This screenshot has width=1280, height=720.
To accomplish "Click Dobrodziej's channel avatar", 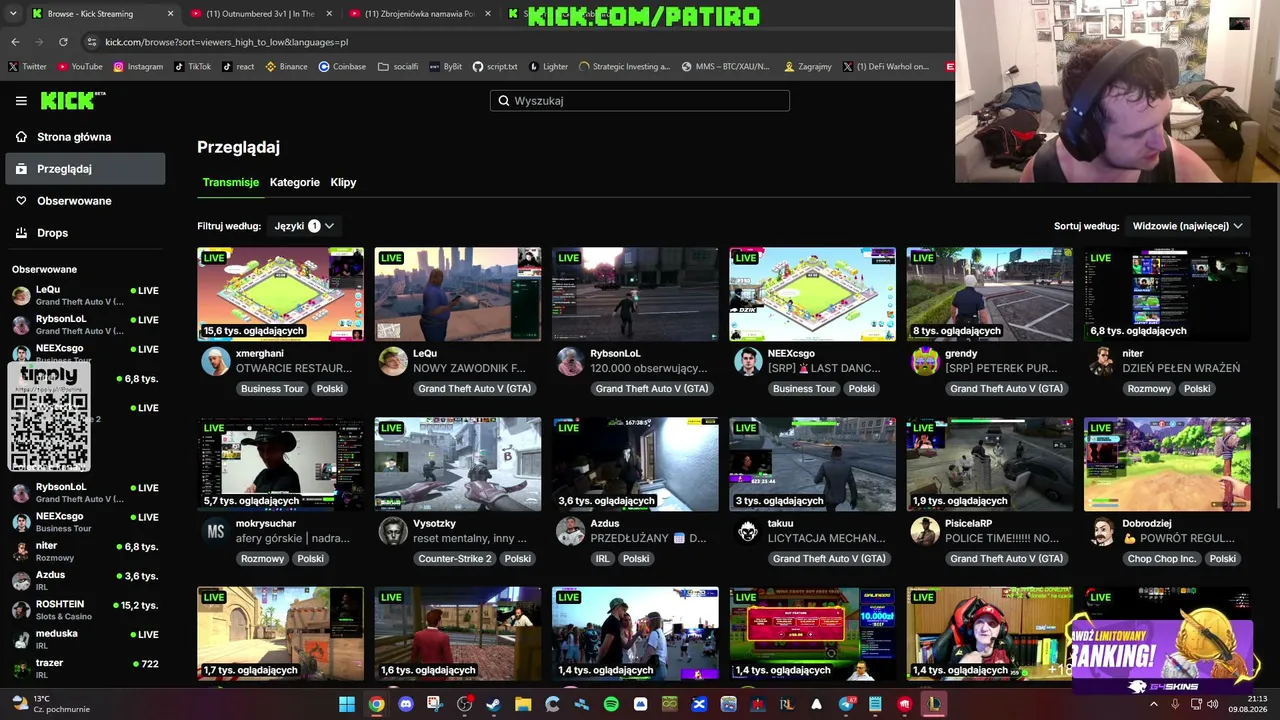I will (x=1102, y=531).
